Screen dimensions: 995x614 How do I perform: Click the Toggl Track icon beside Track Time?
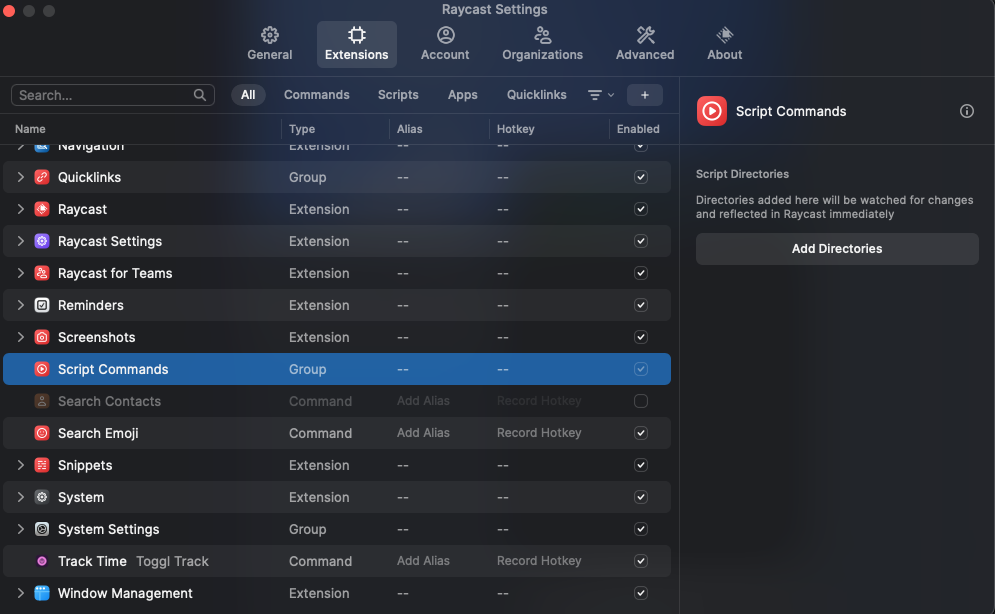pos(41,561)
